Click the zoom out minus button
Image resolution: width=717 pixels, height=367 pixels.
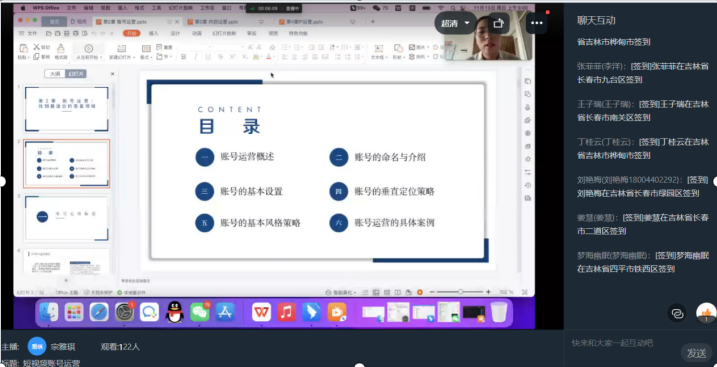(432, 292)
